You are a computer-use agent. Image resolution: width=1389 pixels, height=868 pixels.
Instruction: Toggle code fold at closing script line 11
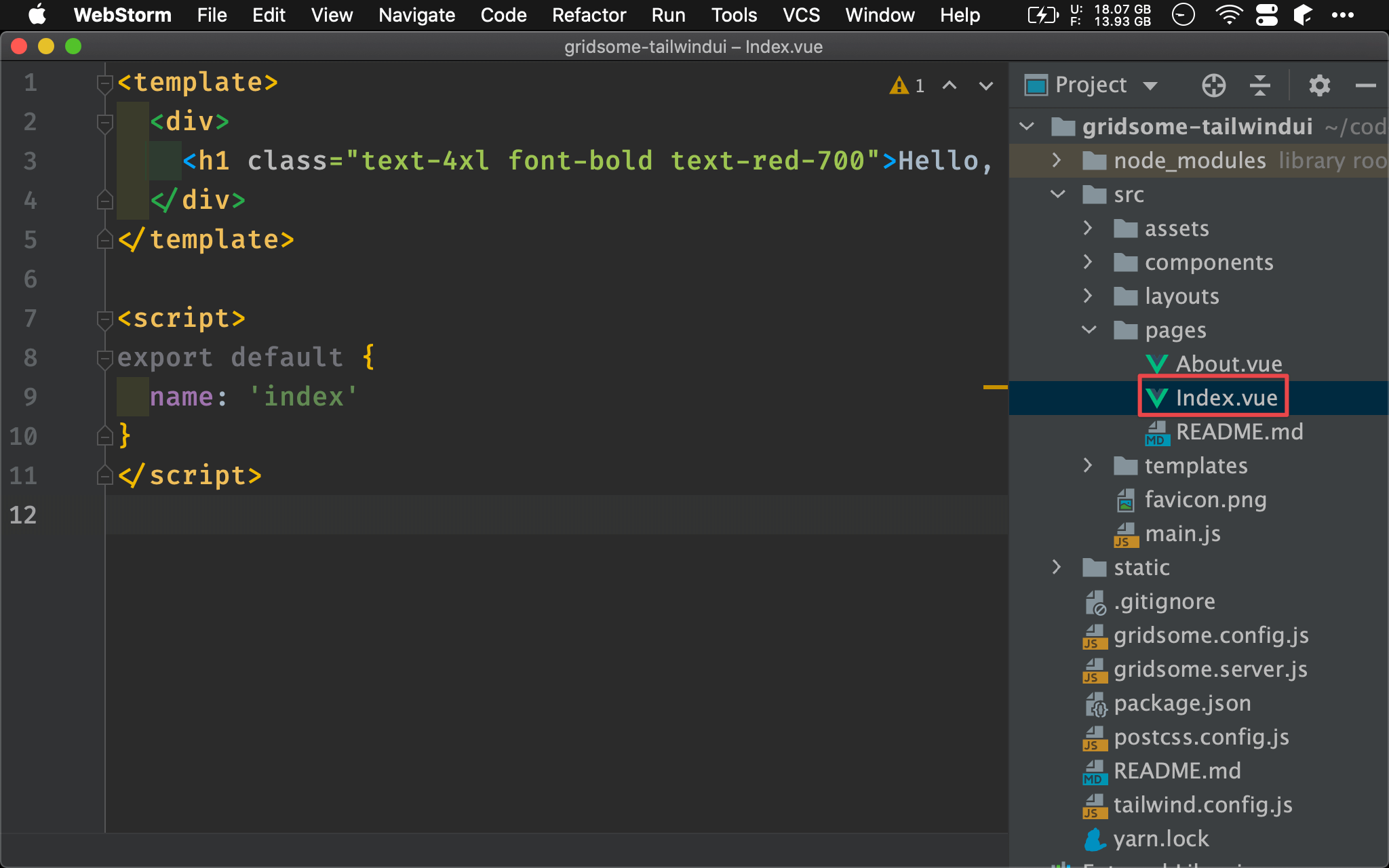[104, 476]
